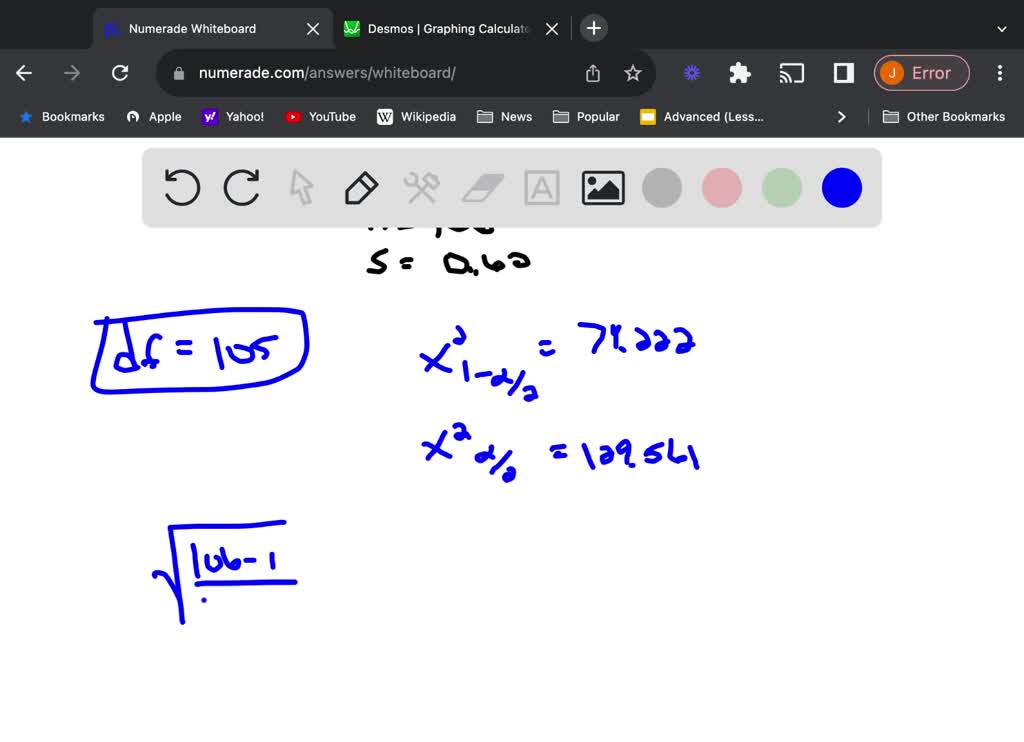
Task: Select the pointer cursor tool
Action: (301, 188)
